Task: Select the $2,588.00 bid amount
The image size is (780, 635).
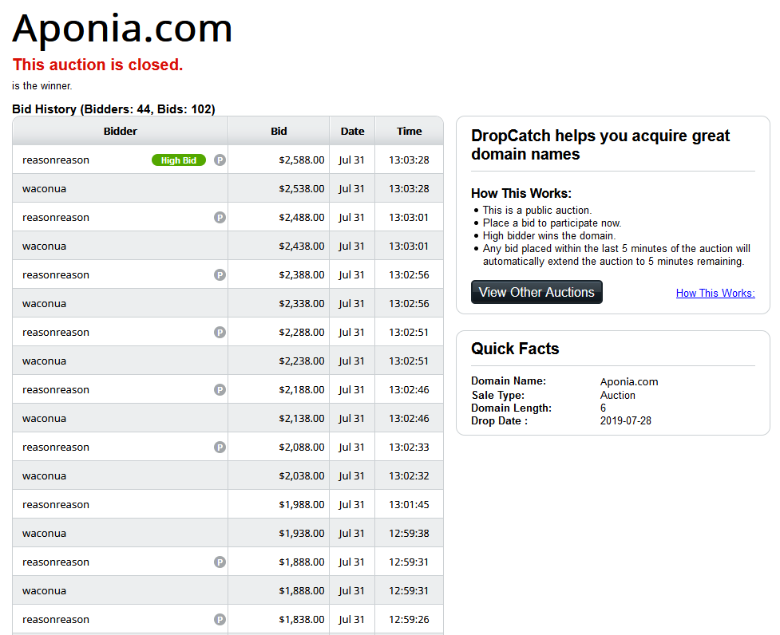Action: [x=301, y=160]
